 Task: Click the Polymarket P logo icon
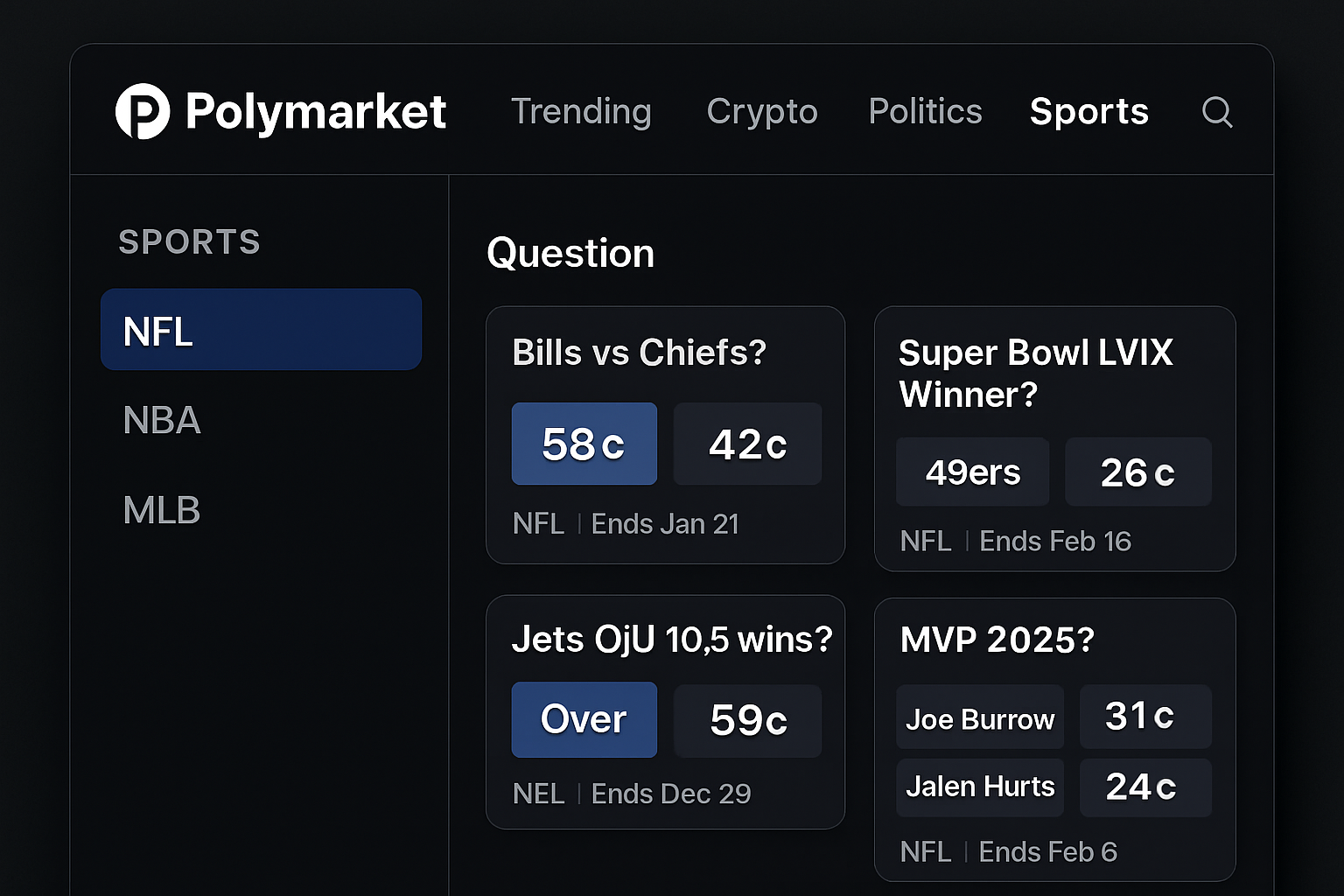143,112
